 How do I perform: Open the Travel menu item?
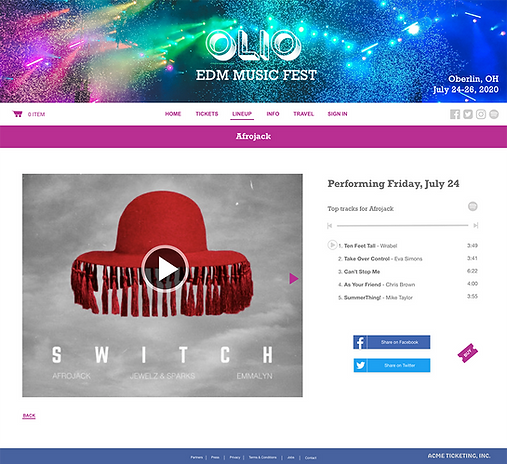tap(303, 114)
